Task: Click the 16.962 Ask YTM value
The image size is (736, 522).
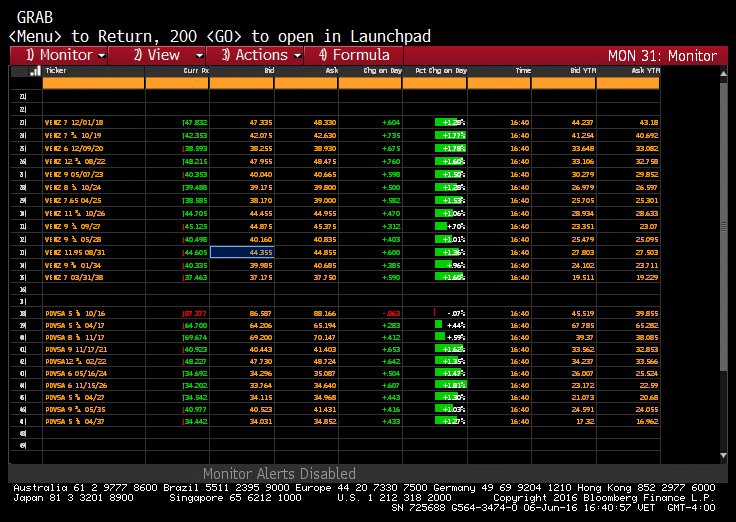Action: (x=647, y=422)
